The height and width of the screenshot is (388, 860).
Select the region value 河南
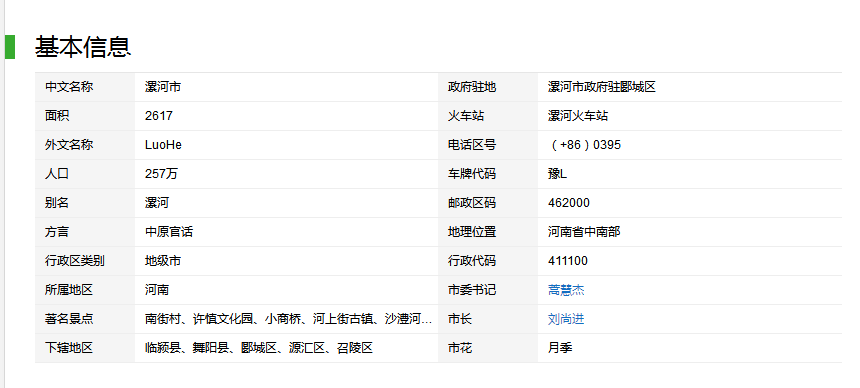(x=157, y=290)
